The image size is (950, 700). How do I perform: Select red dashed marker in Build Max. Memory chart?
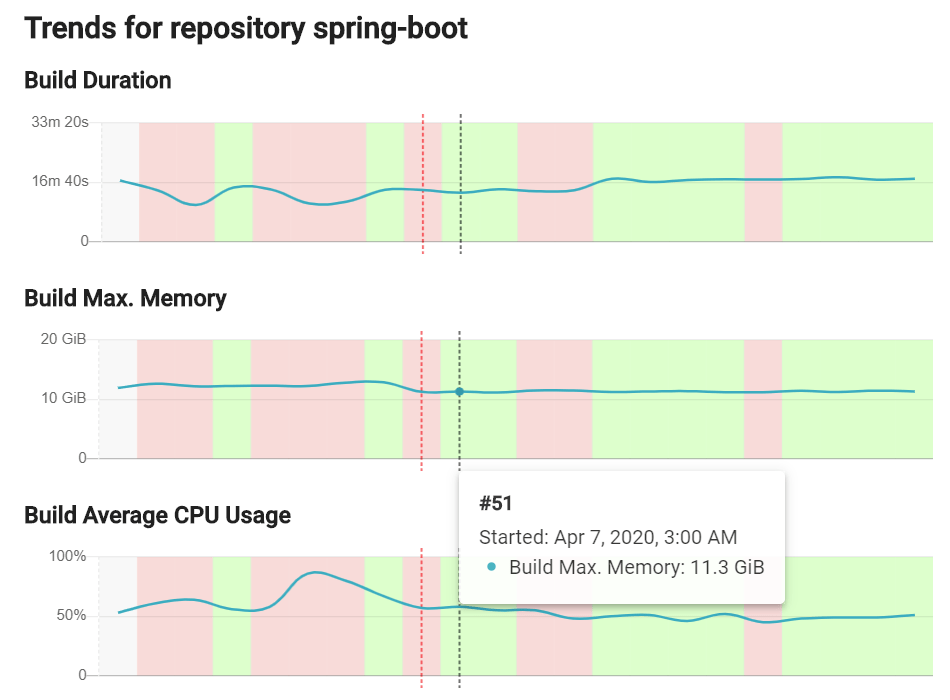tap(422, 420)
